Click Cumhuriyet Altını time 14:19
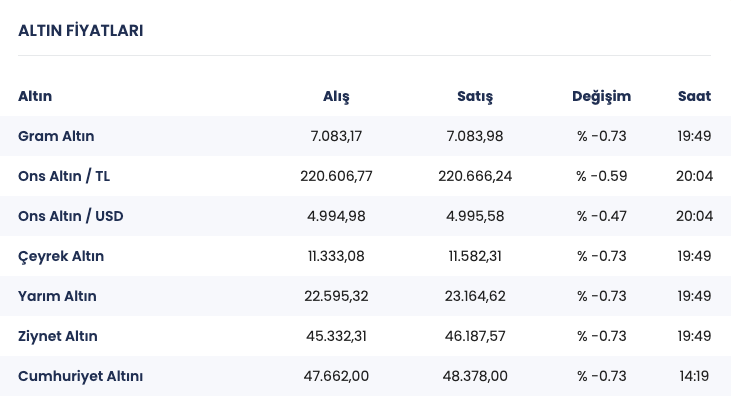 pyautogui.click(x=694, y=376)
